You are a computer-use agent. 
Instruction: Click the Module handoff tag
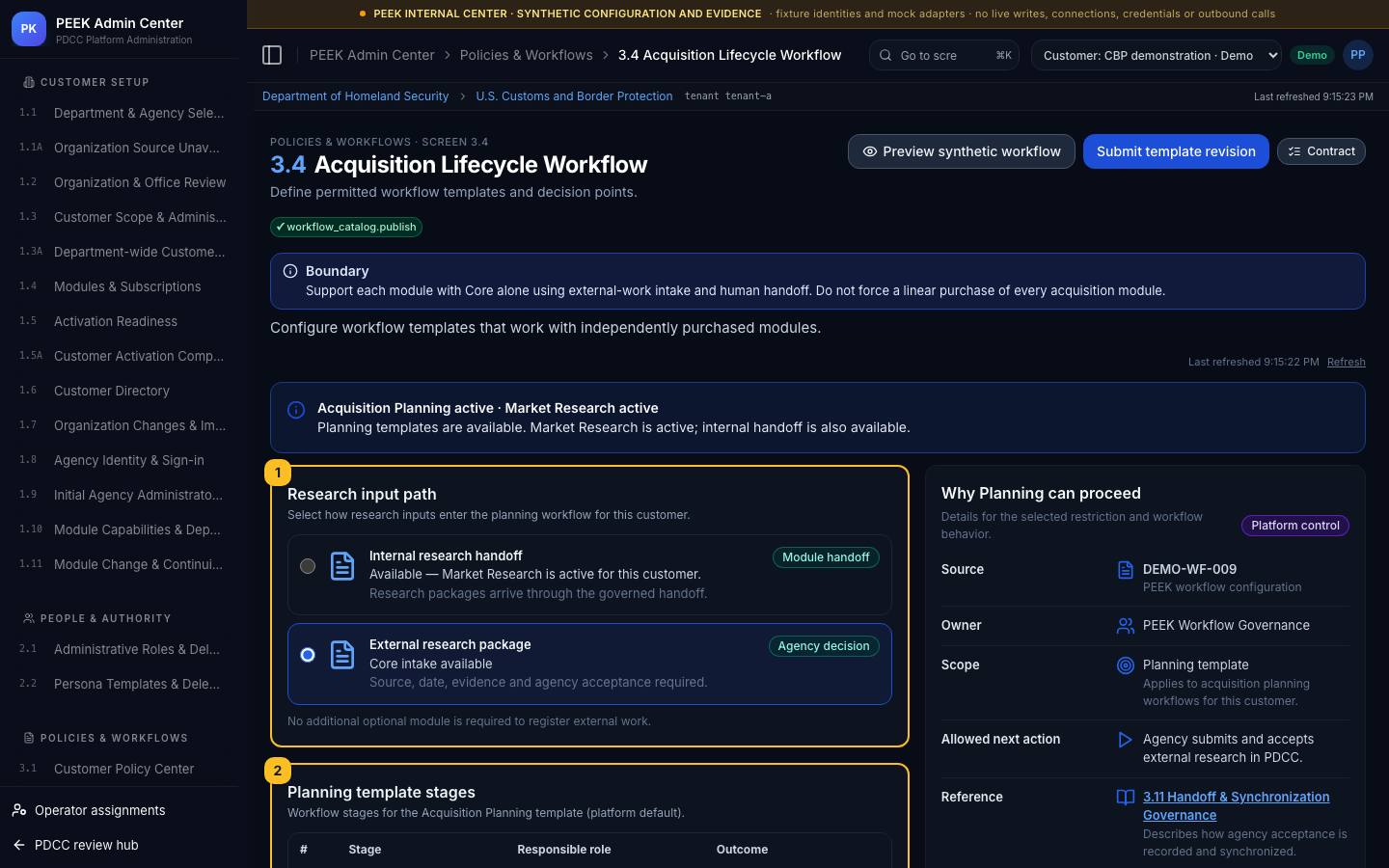825,557
